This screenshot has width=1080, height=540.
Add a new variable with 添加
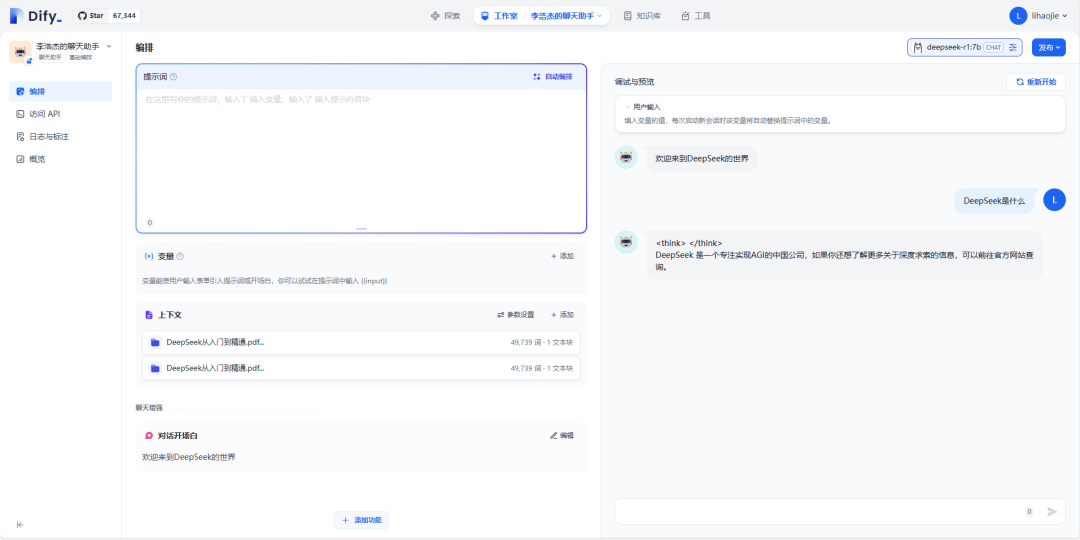562,256
